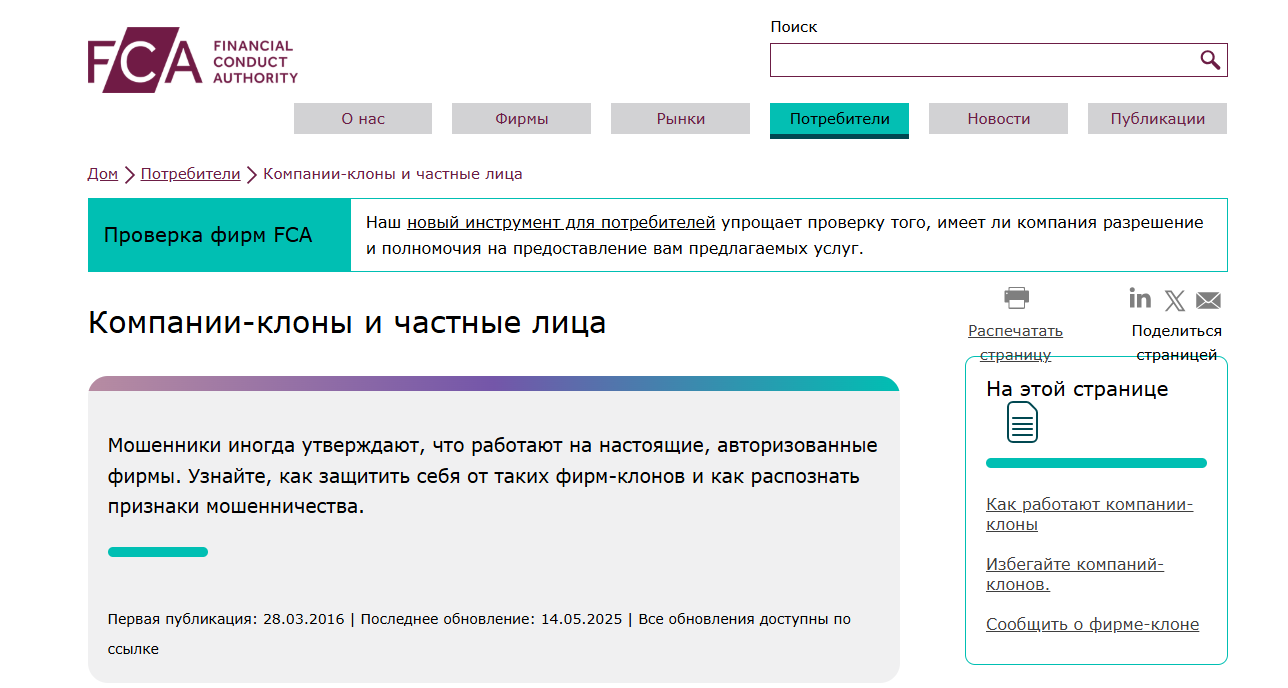Open новый инструмент для потребителей link
The height and width of the screenshot is (688, 1288).
click(x=561, y=222)
